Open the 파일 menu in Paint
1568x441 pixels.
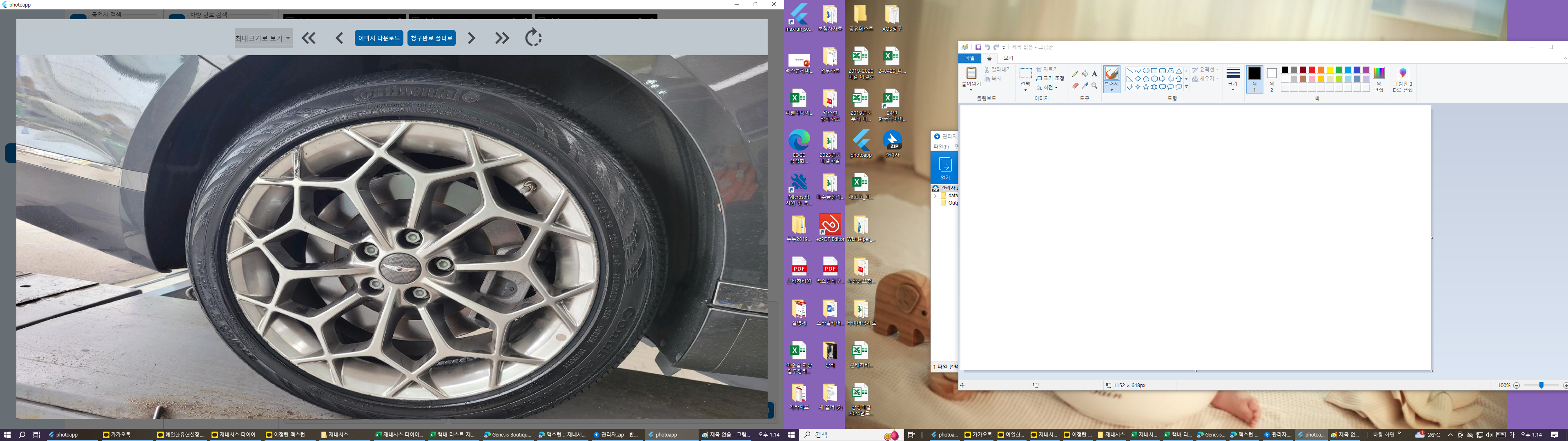click(x=970, y=58)
